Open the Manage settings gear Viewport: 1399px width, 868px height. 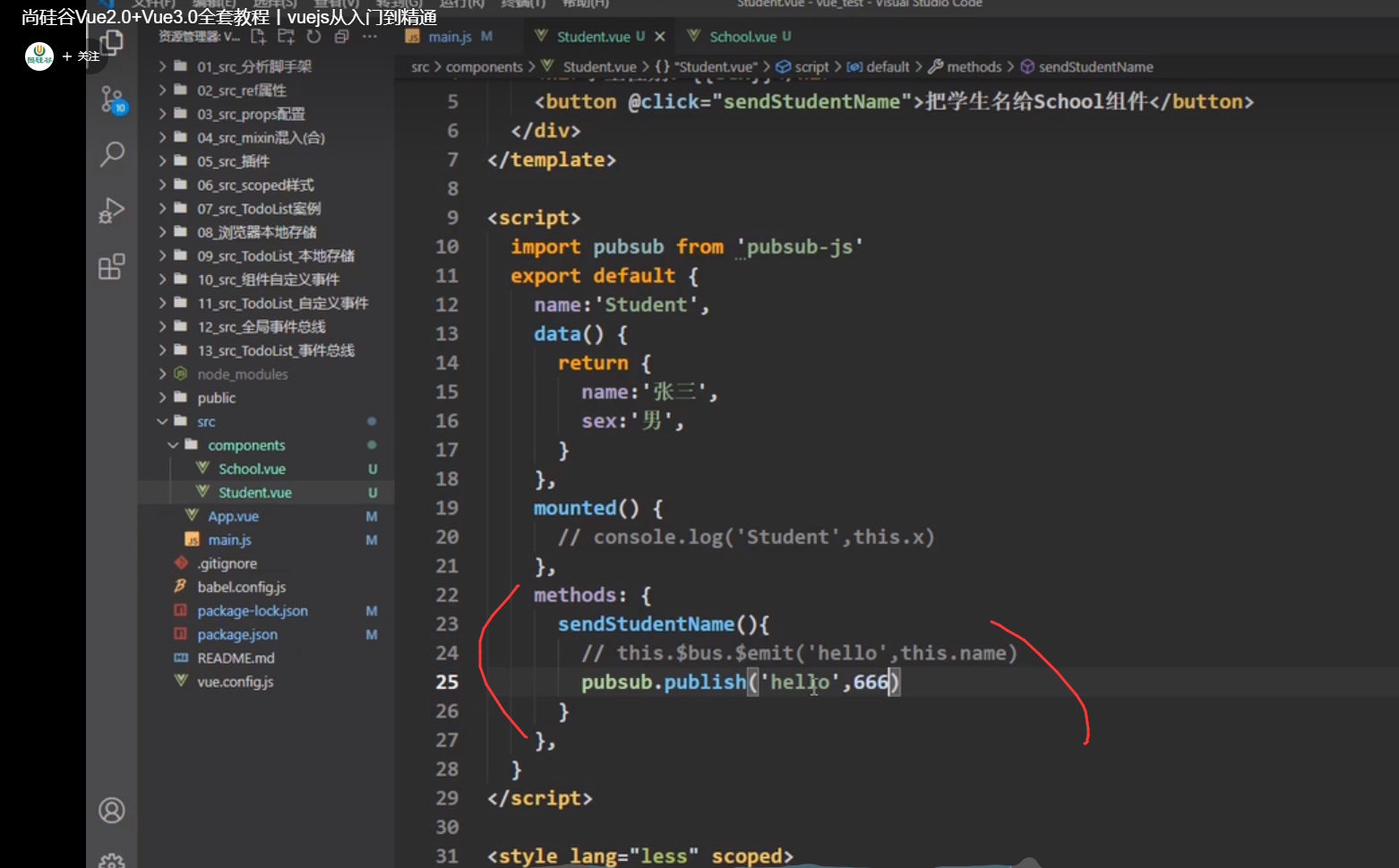point(112,861)
